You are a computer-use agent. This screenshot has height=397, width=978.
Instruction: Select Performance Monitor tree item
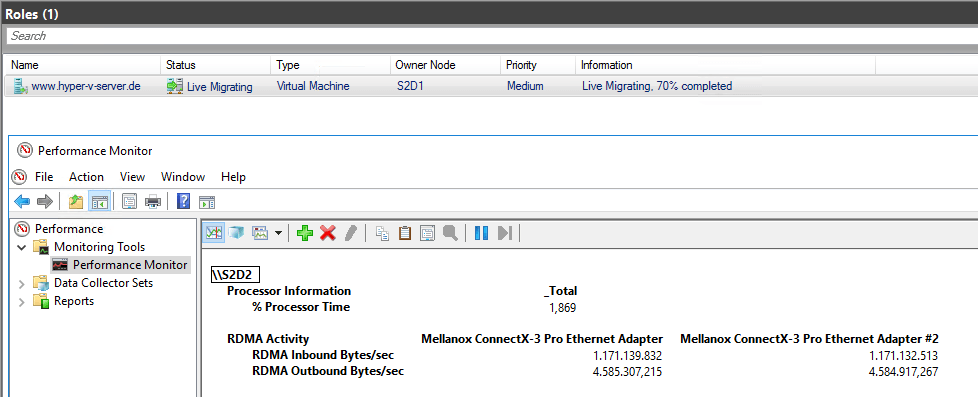click(130, 265)
